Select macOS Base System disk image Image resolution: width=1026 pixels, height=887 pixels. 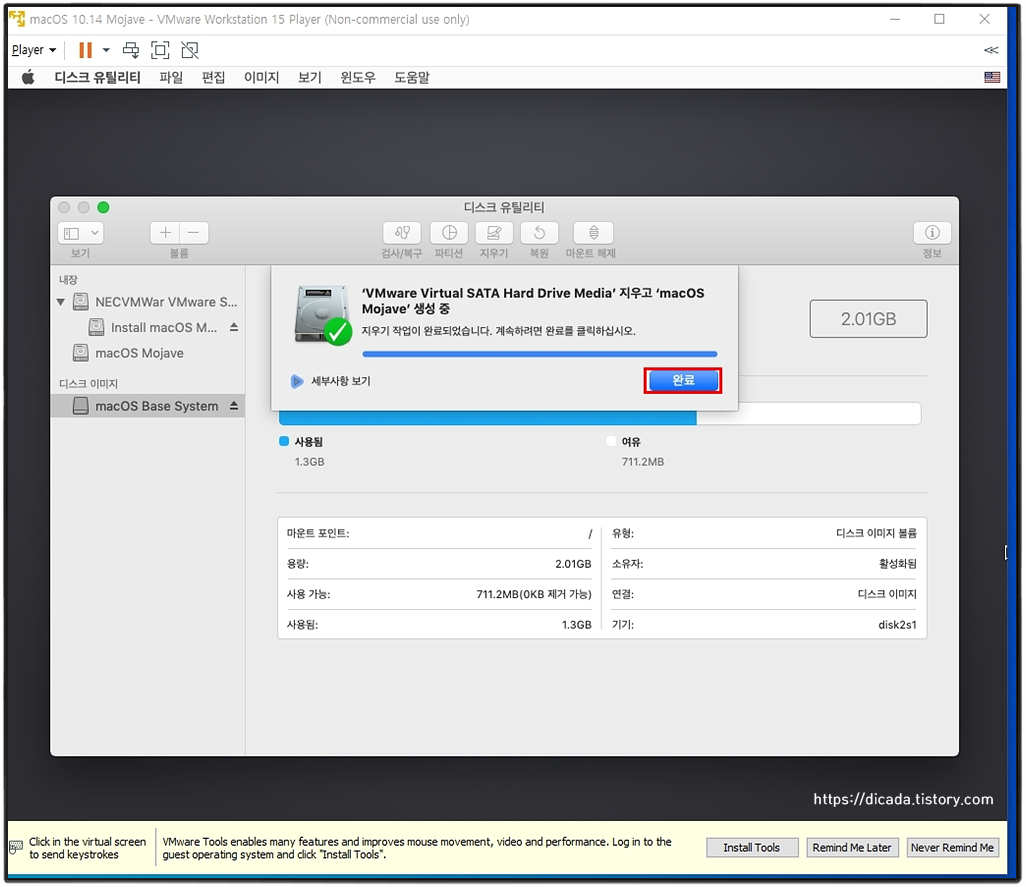148,406
